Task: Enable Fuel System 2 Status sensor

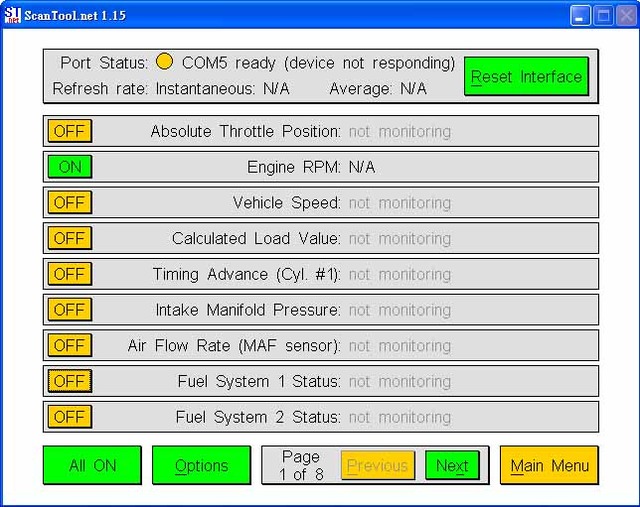Action: (69, 417)
